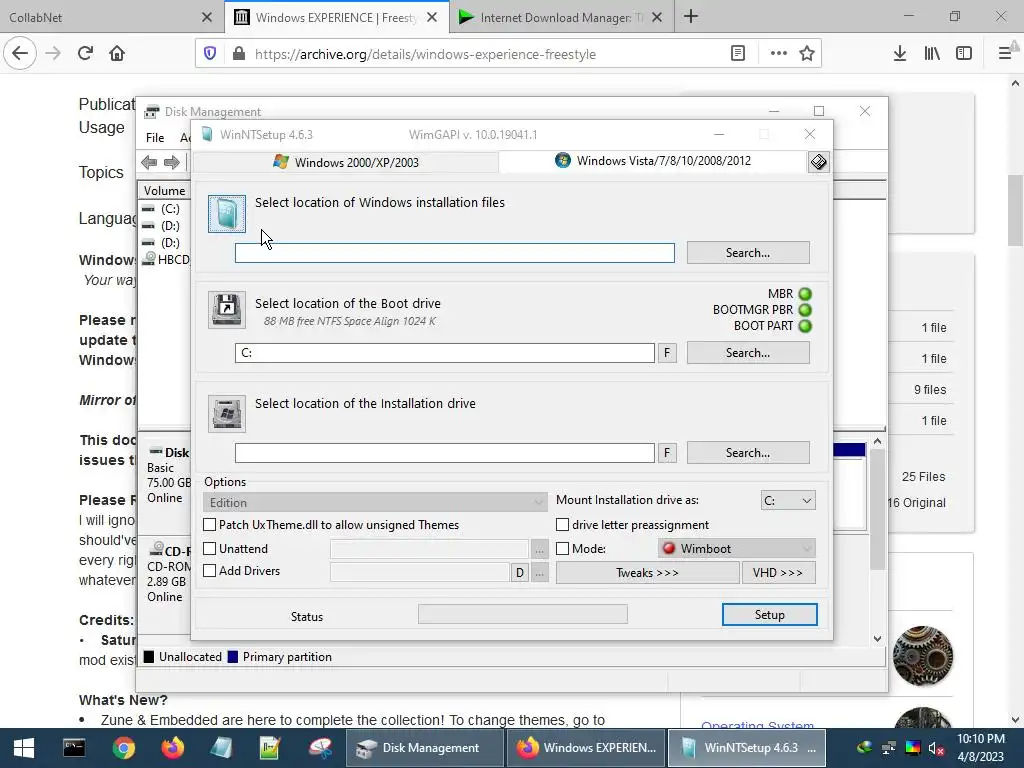
Task: Click Search for the Installation drive
Action: click(748, 453)
